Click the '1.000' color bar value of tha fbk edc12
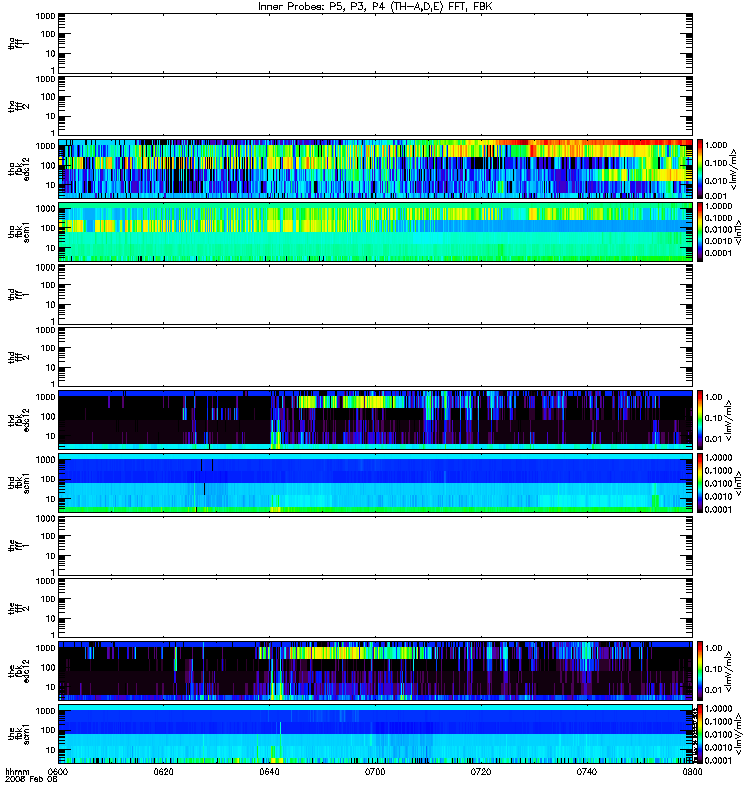This screenshot has width=750, height=800. pyautogui.click(x=716, y=145)
